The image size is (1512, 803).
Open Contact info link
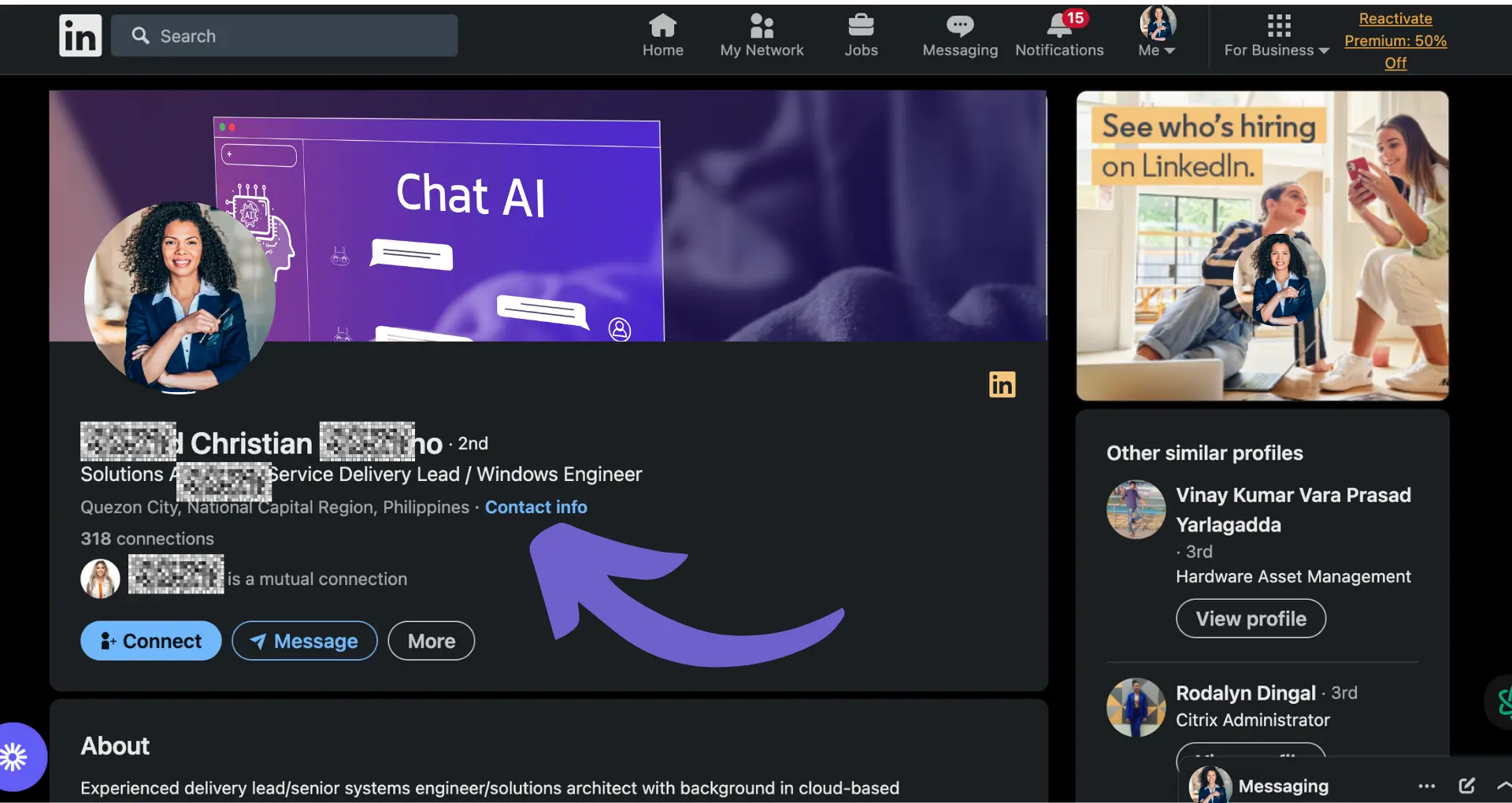[536, 507]
